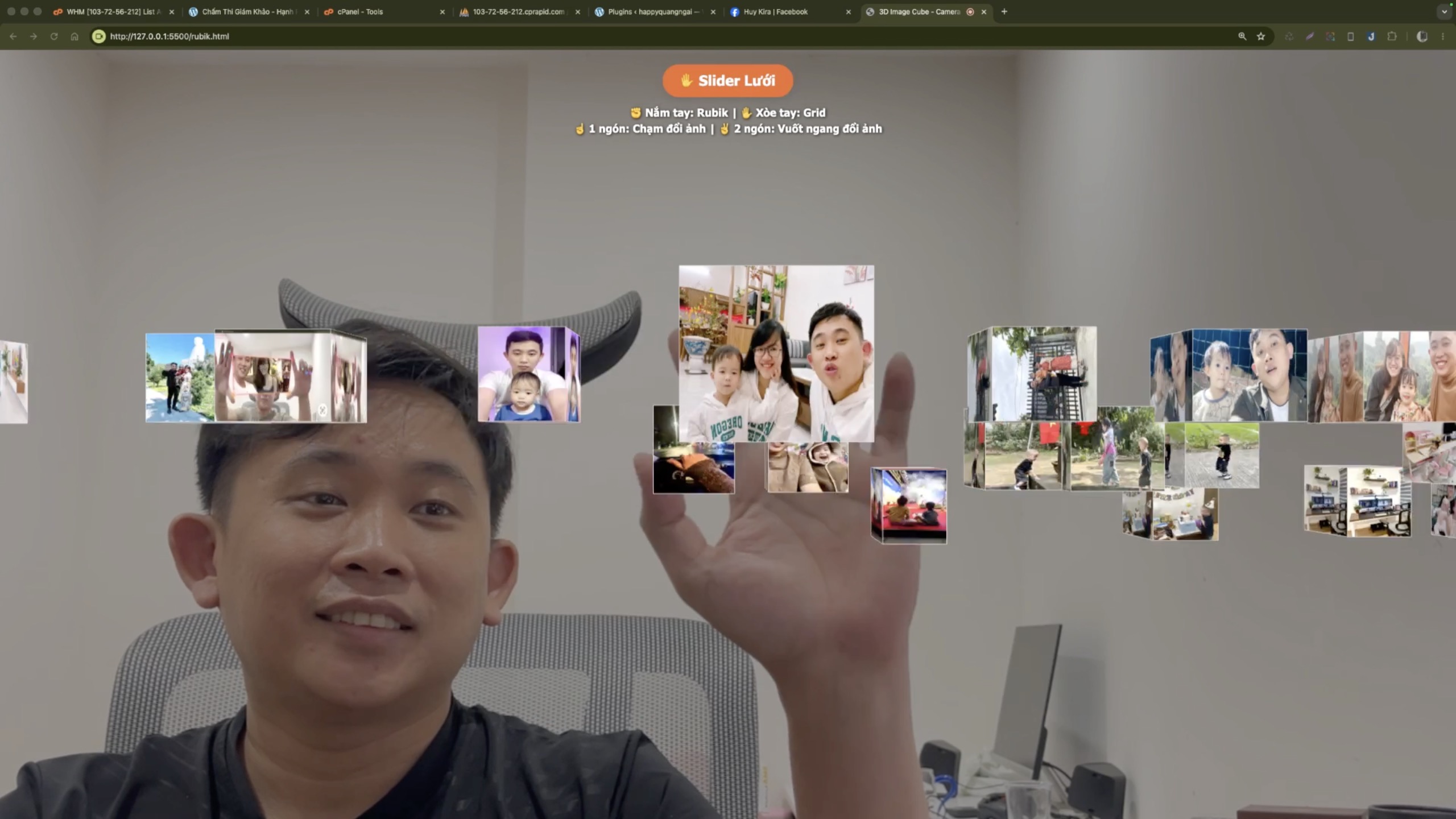Select the children playing near red flag photo
This screenshot has height=819, width=1456.
tap(1023, 456)
